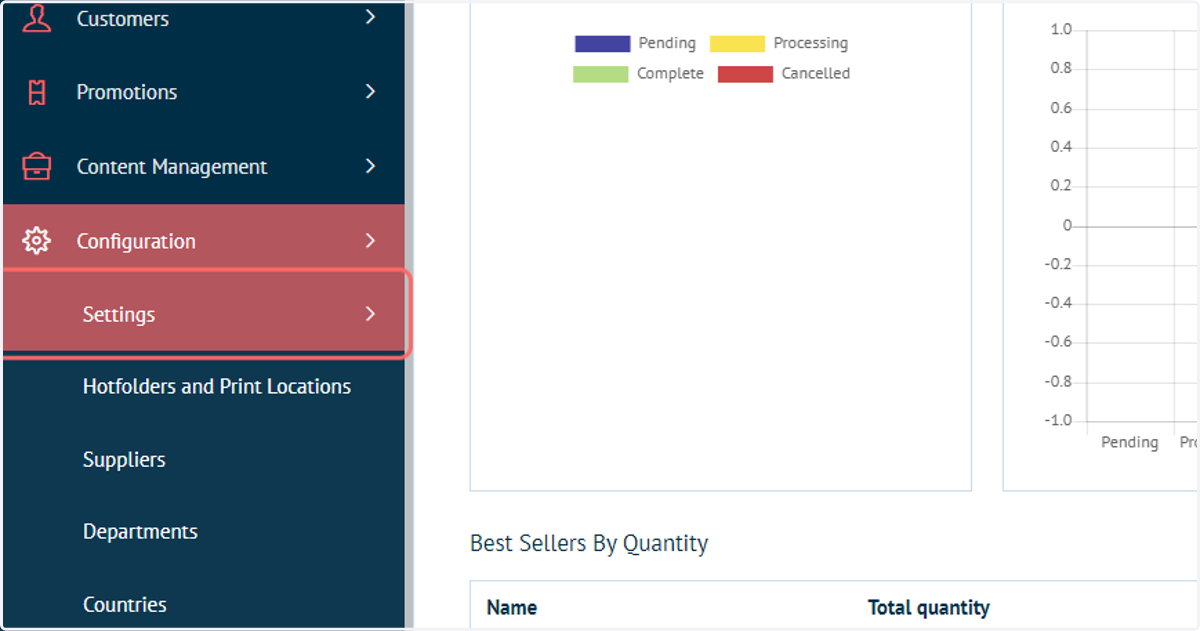Viewport: 1200px width, 631px height.
Task: Collapse the Configuration menu chevron
Action: (x=370, y=241)
